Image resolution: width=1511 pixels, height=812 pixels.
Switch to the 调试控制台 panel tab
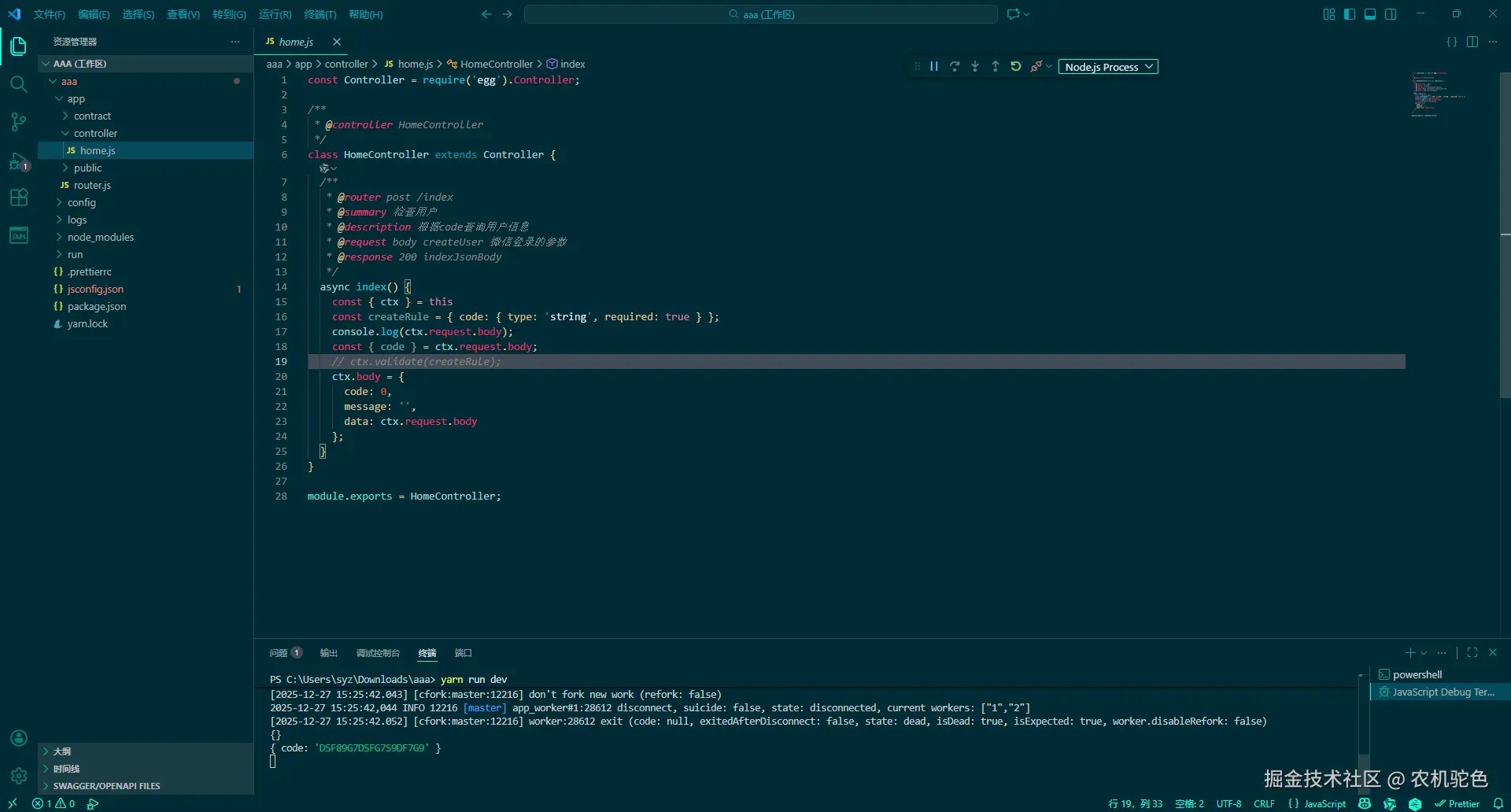[378, 653]
